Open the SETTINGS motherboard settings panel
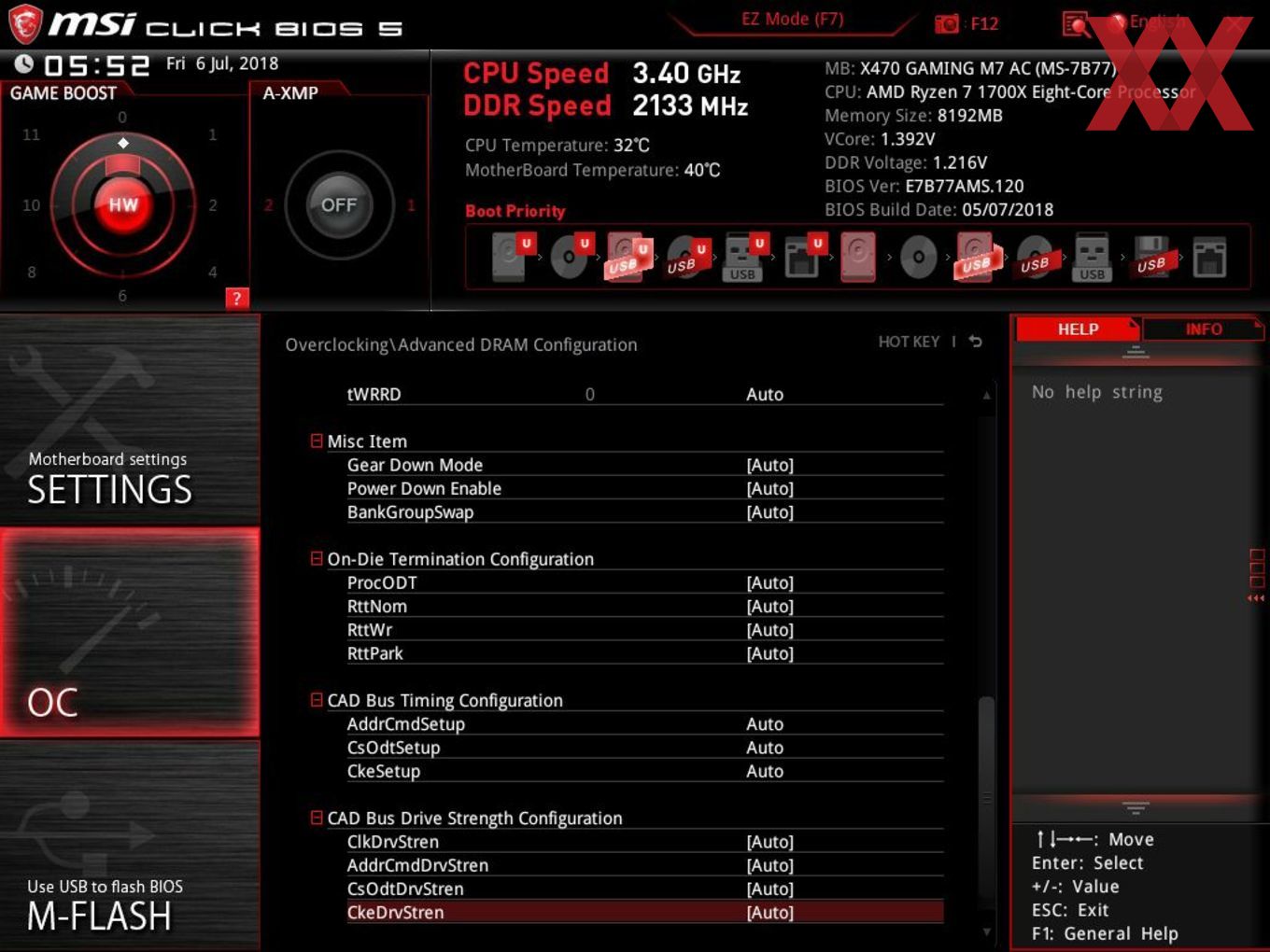The image size is (1270, 952). click(130, 421)
